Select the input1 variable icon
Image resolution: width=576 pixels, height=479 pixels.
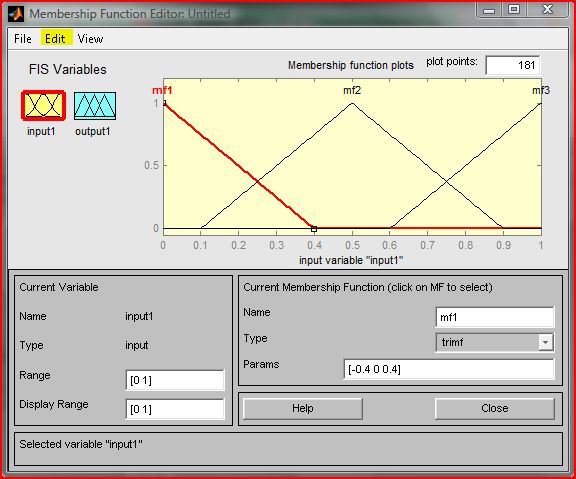[43, 105]
